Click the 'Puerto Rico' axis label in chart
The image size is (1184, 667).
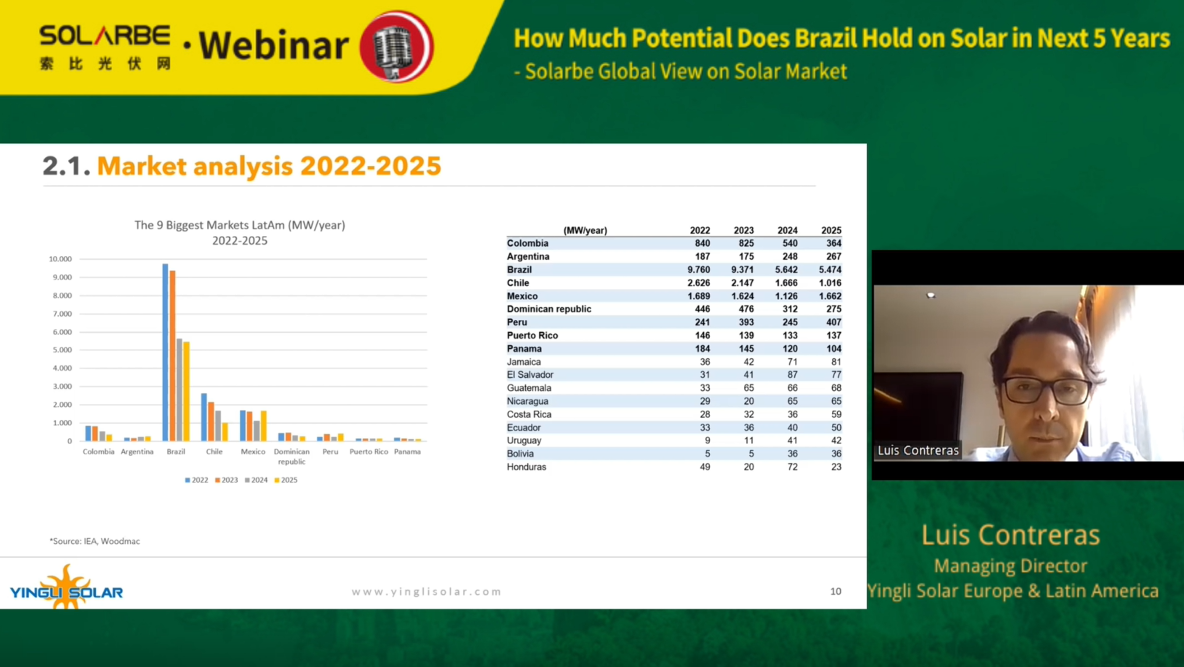click(x=368, y=452)
